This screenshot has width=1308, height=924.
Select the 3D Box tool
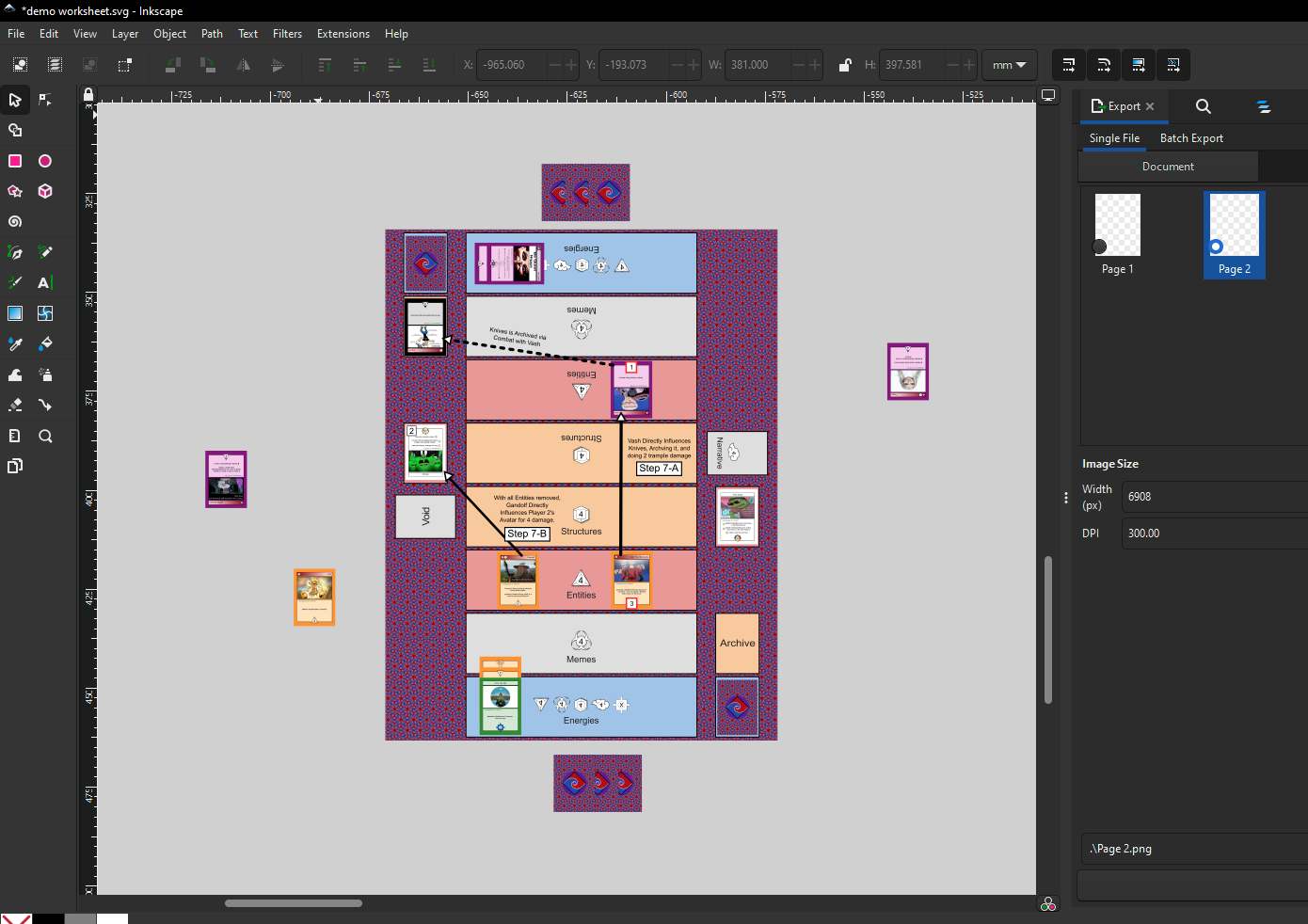click(x=45, y=191)
